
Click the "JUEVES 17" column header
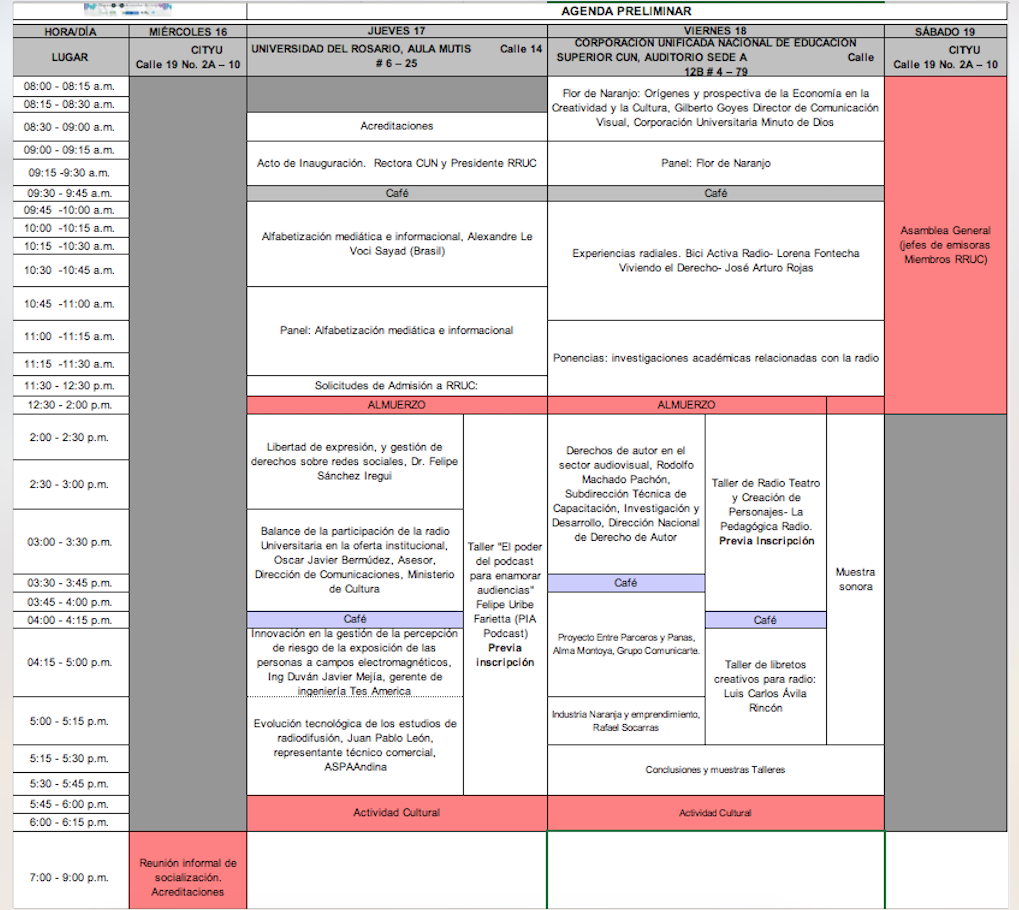397,31
